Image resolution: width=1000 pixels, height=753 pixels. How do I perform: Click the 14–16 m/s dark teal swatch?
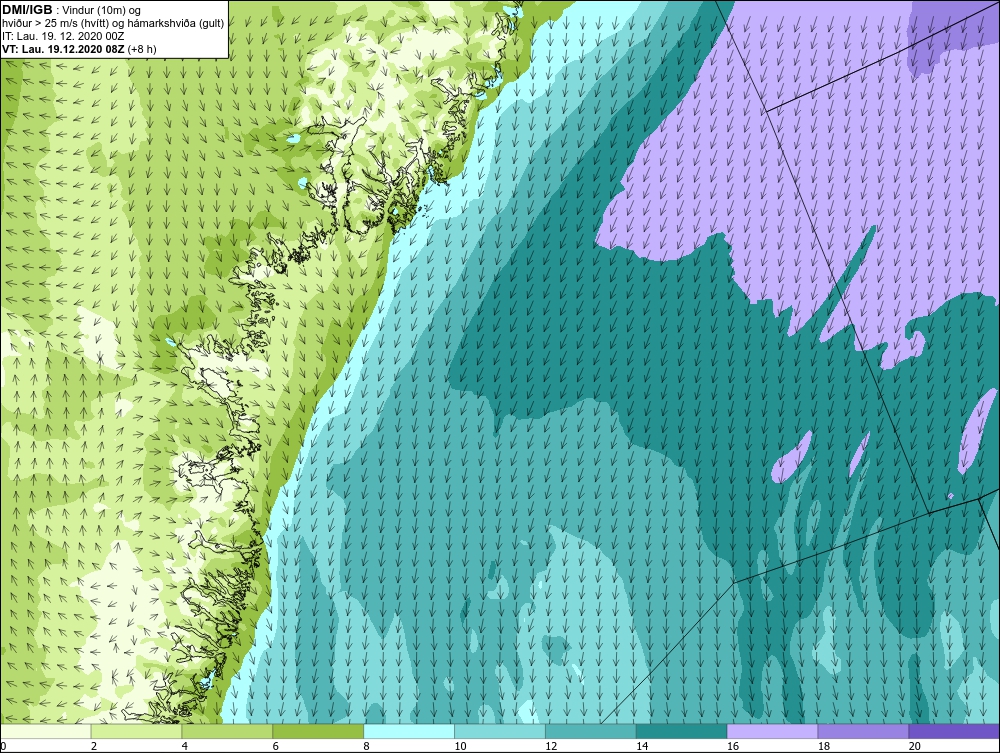click(x=682, y=731)
